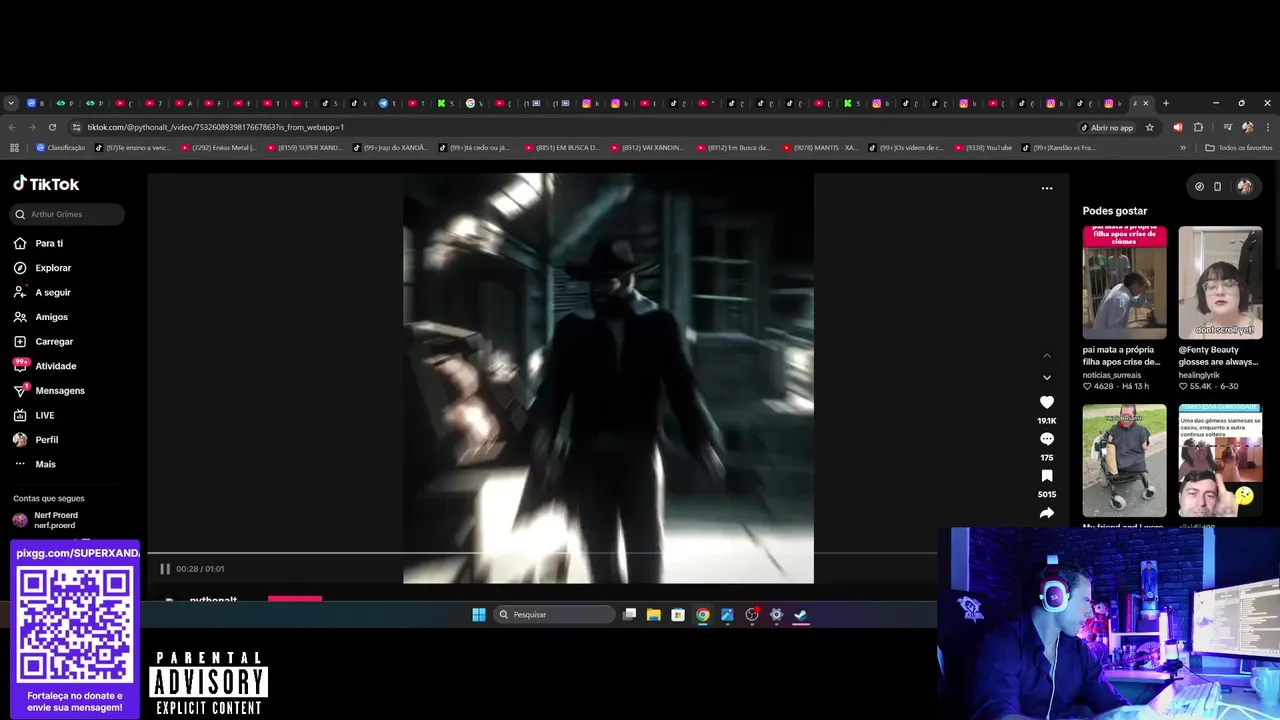Pause the video playback
This screenshot has height=720, width=1280.
(165, 569)
